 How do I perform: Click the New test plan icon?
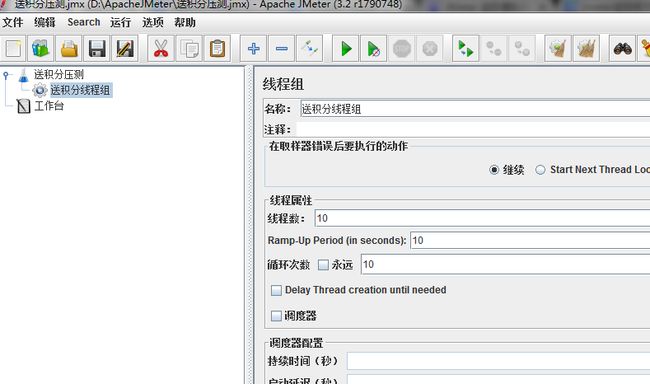point(13,49)
